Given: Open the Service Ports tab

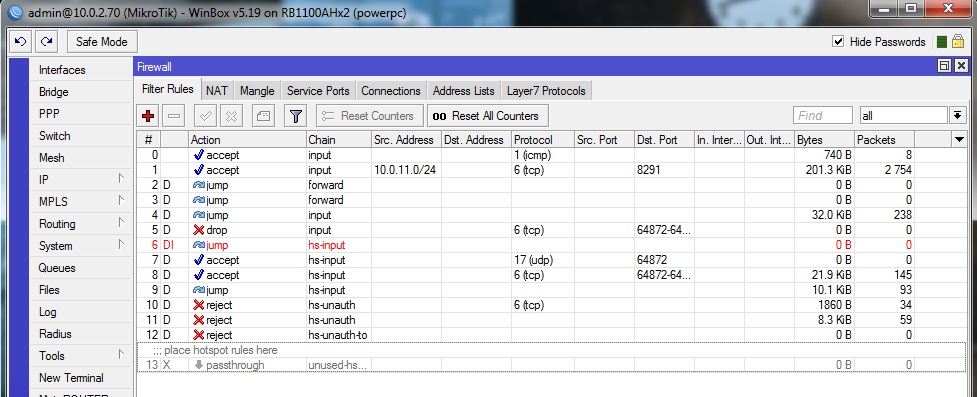Looking at the screenshot, I should pos(318,90).
